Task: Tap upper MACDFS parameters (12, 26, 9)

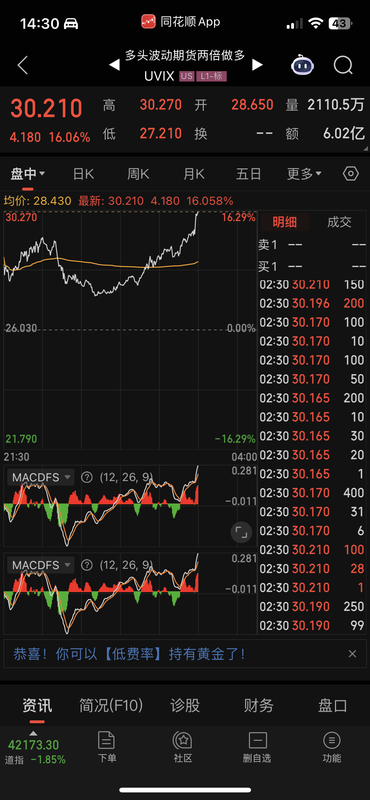Action: pyautogui.click(x=126, y=478)
